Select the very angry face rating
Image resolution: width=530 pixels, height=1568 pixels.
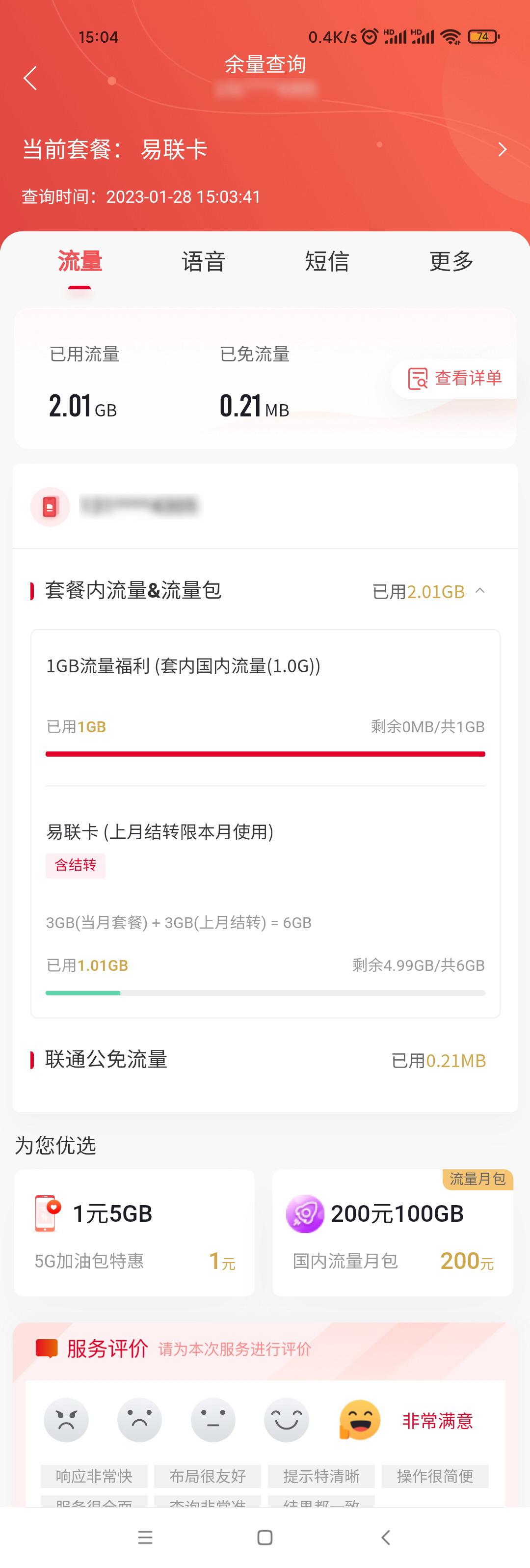[66, 1420]
